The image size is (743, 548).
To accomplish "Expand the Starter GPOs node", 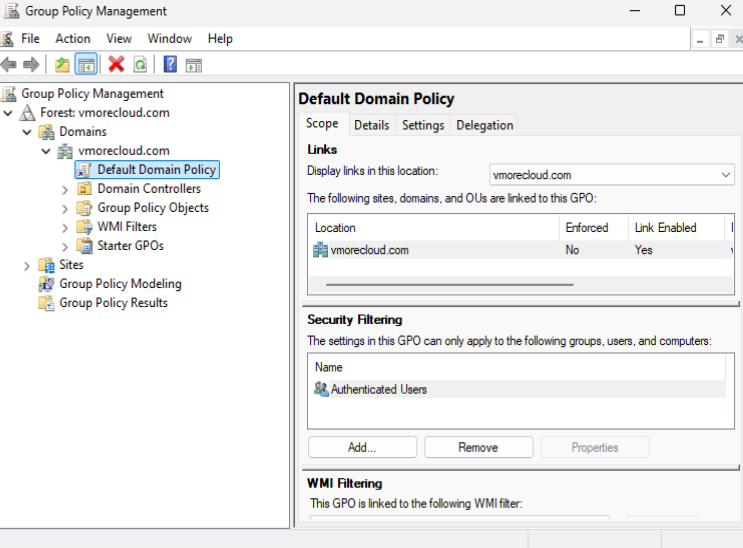I will 65,247.
